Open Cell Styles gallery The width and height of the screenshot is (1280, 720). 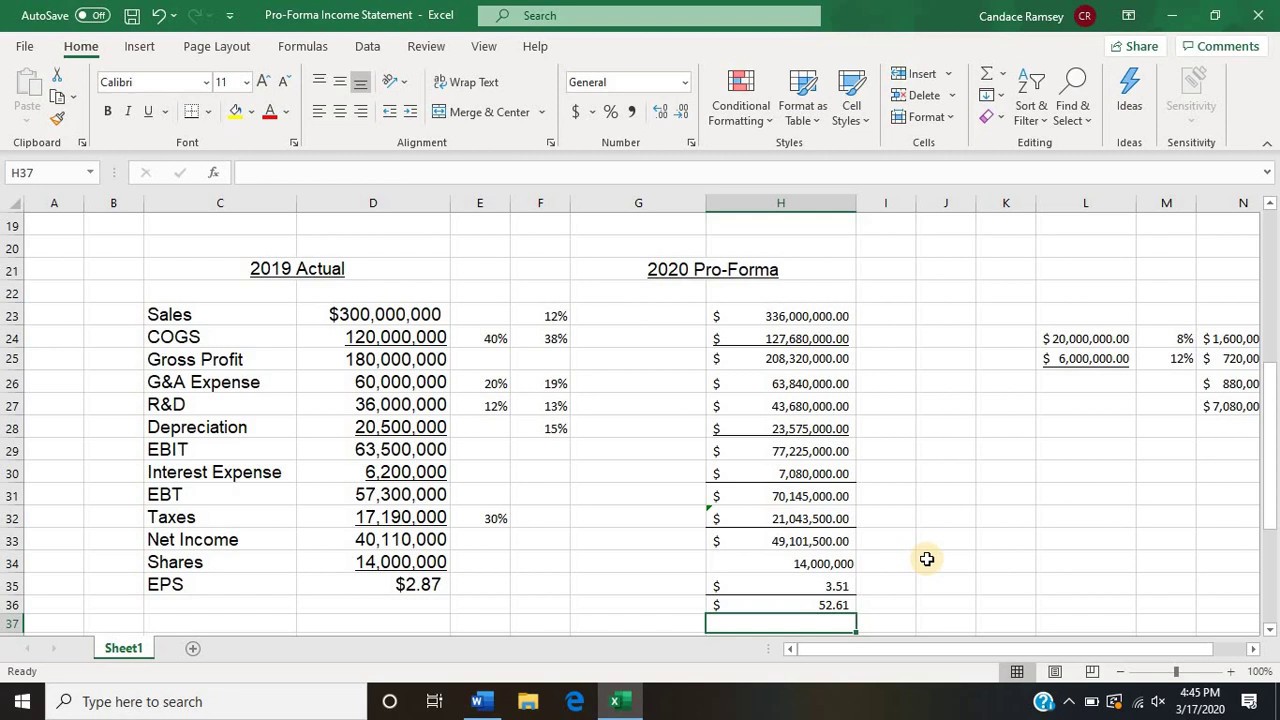click(x=851, y=99)
